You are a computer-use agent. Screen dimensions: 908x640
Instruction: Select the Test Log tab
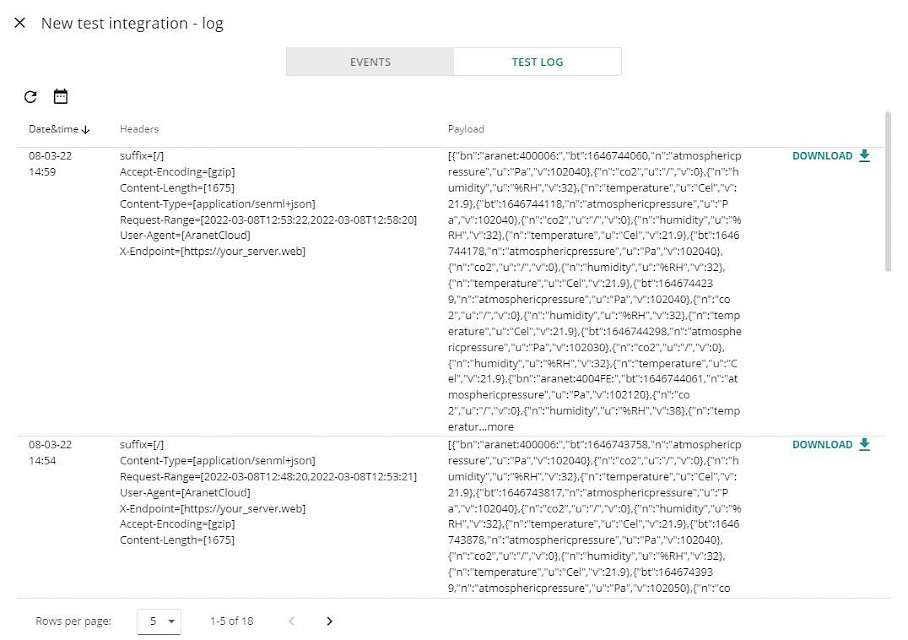pyautogui.click(x=537, y=62)
